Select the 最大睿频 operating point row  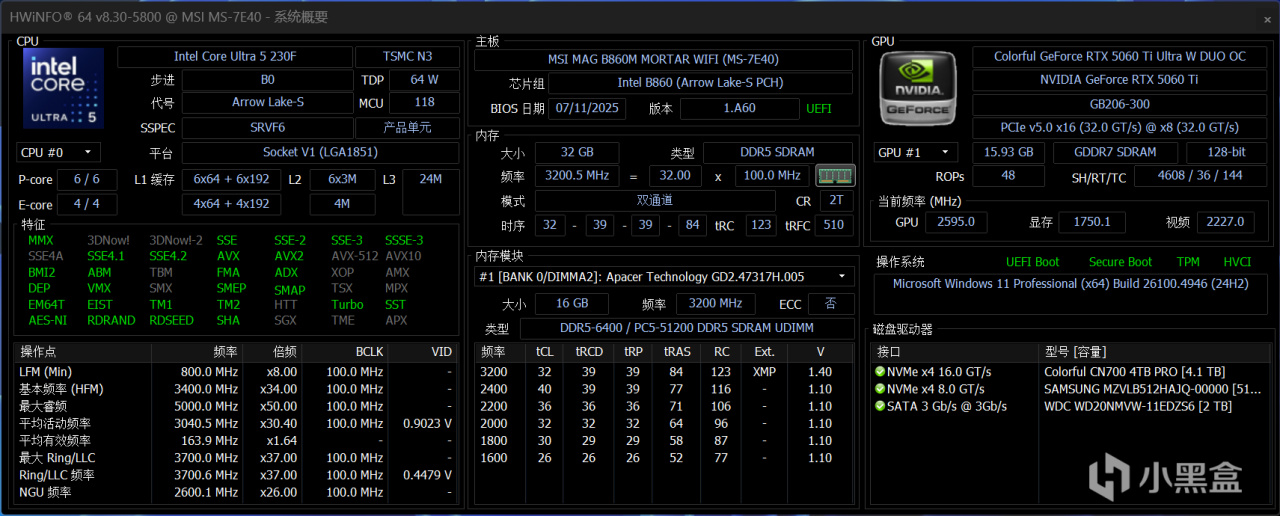(237, 406)
